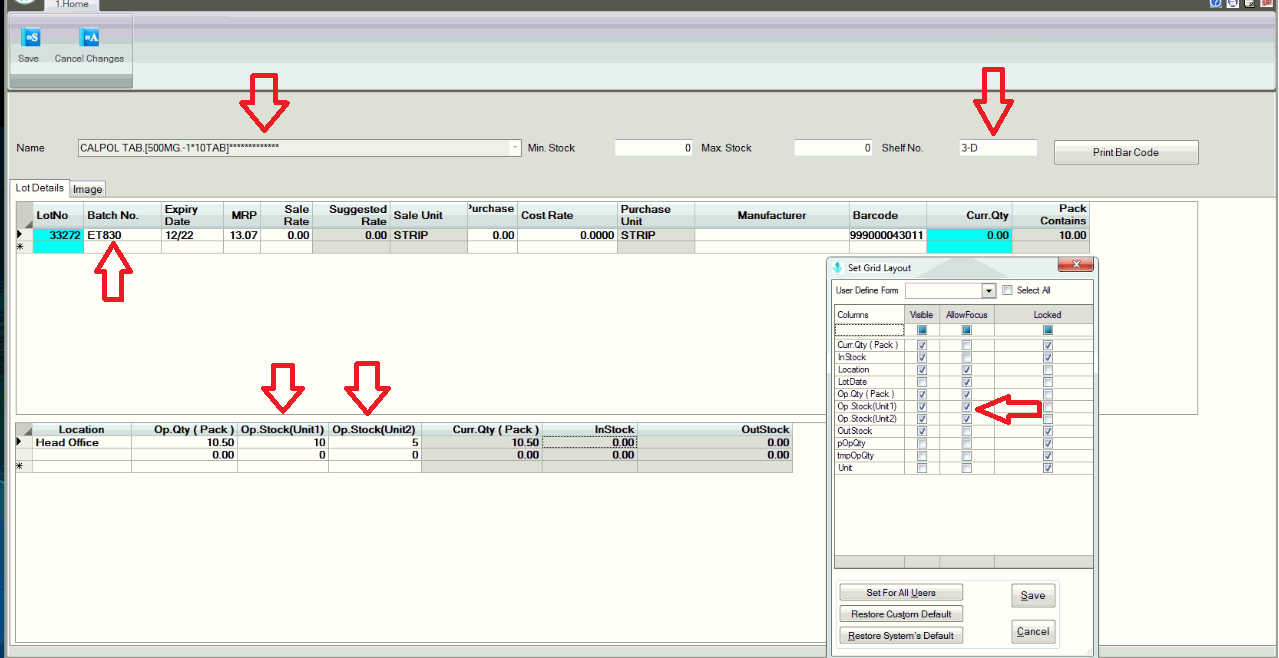Click the InStock column header in grid
The width and height of the screenshot is (1279, 658).
click(x=589, y=429)
